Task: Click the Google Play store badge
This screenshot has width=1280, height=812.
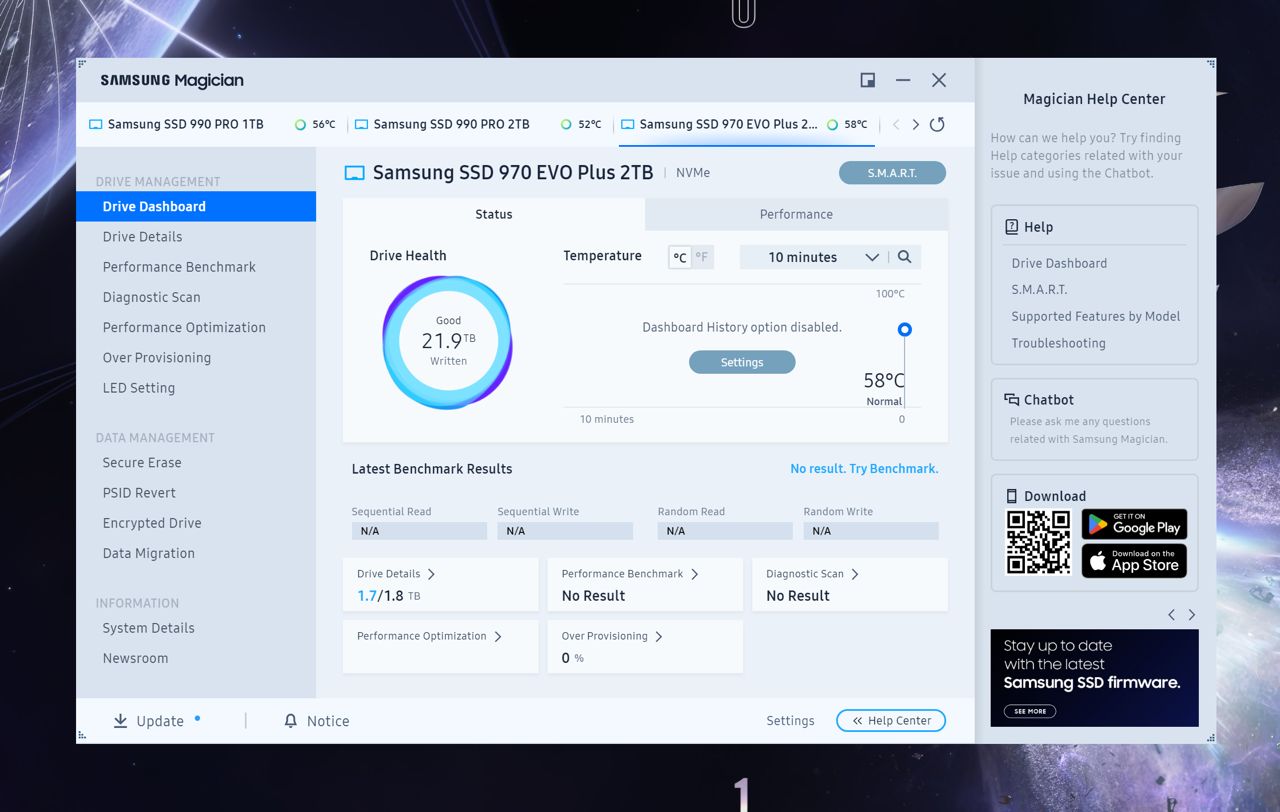Action: click(1134, 524)
